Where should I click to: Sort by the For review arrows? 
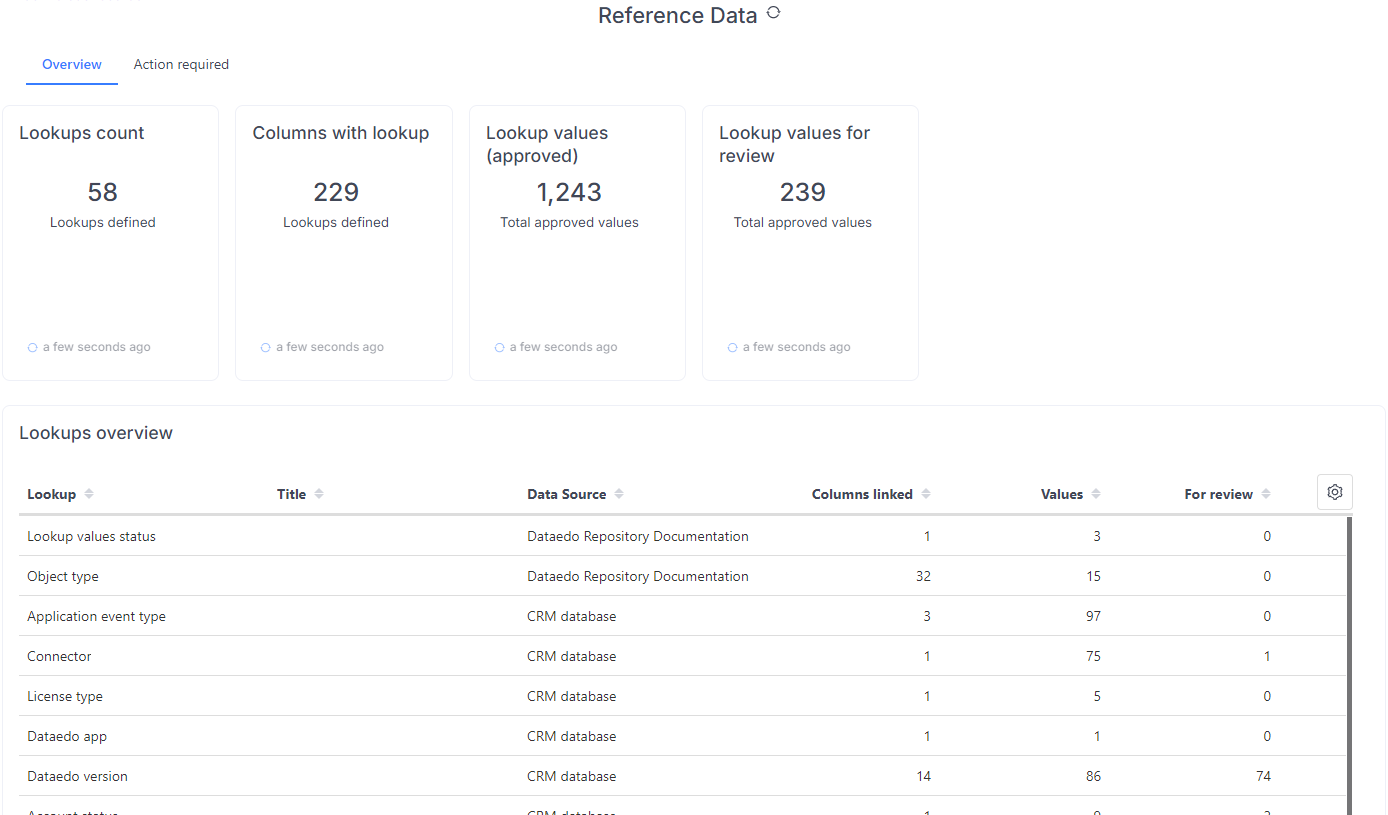(x=1266, y=494)
